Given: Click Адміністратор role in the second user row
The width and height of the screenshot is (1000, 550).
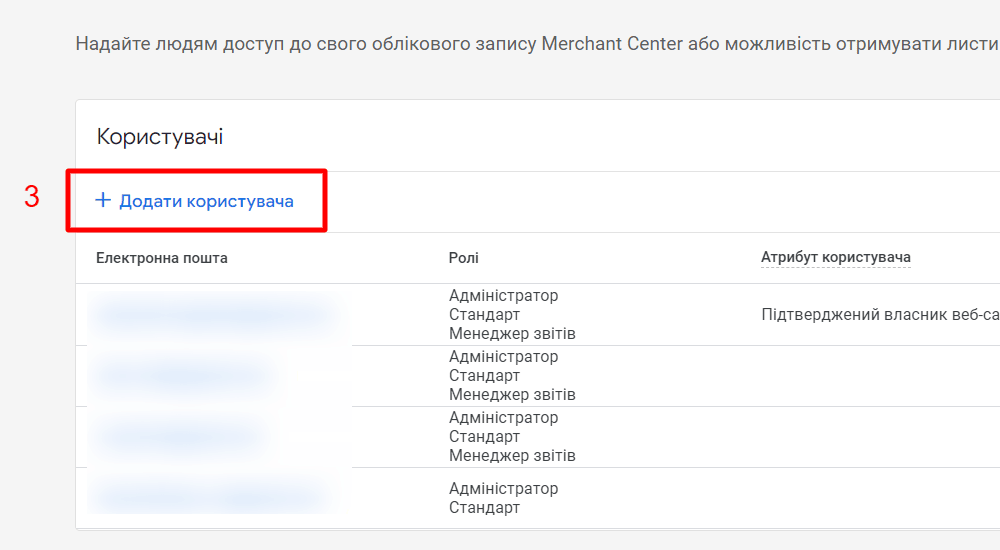Looking at the screenshot, I should (x=503, y=357).
